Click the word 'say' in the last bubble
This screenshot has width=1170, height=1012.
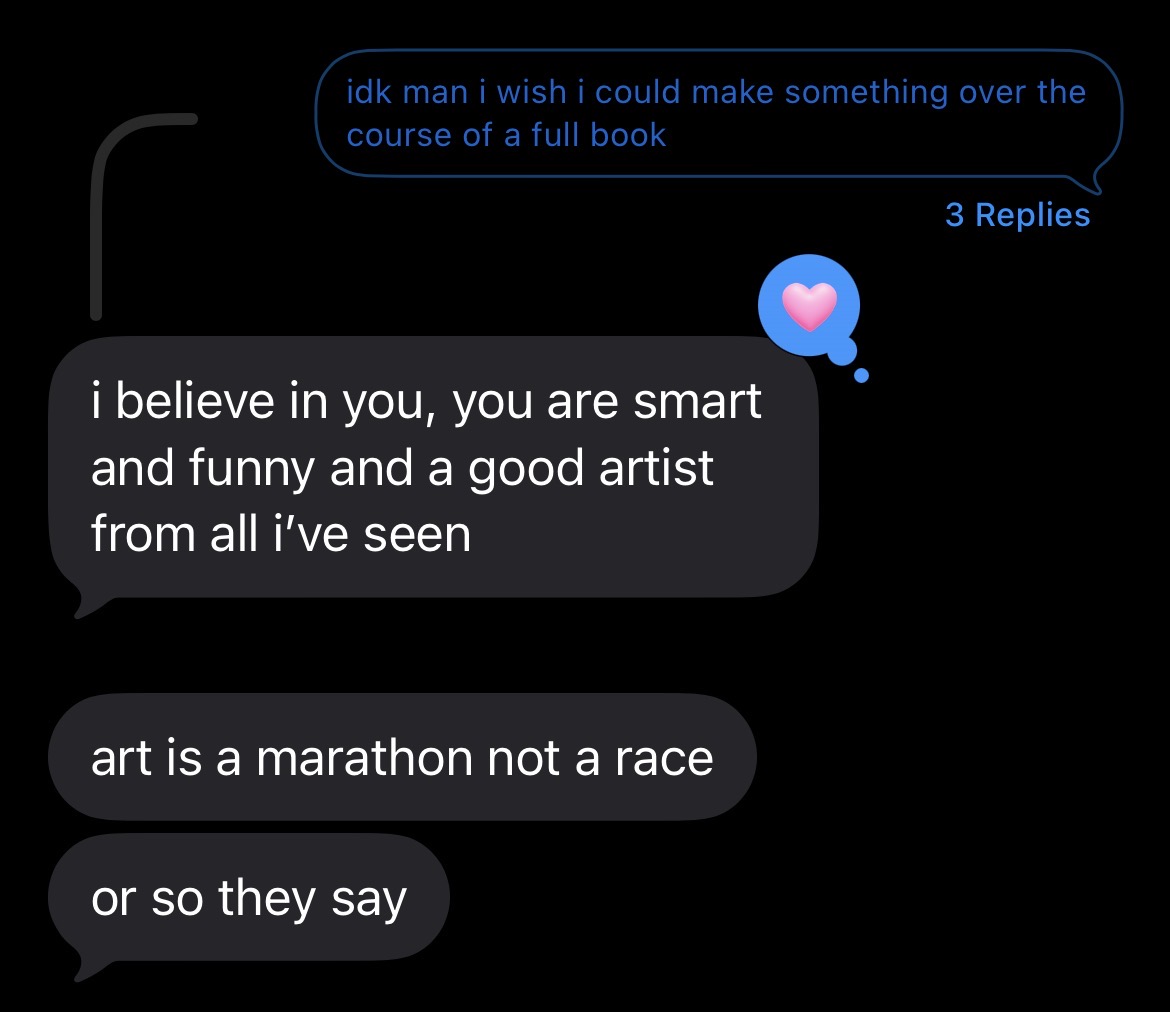tap(369, 901)
